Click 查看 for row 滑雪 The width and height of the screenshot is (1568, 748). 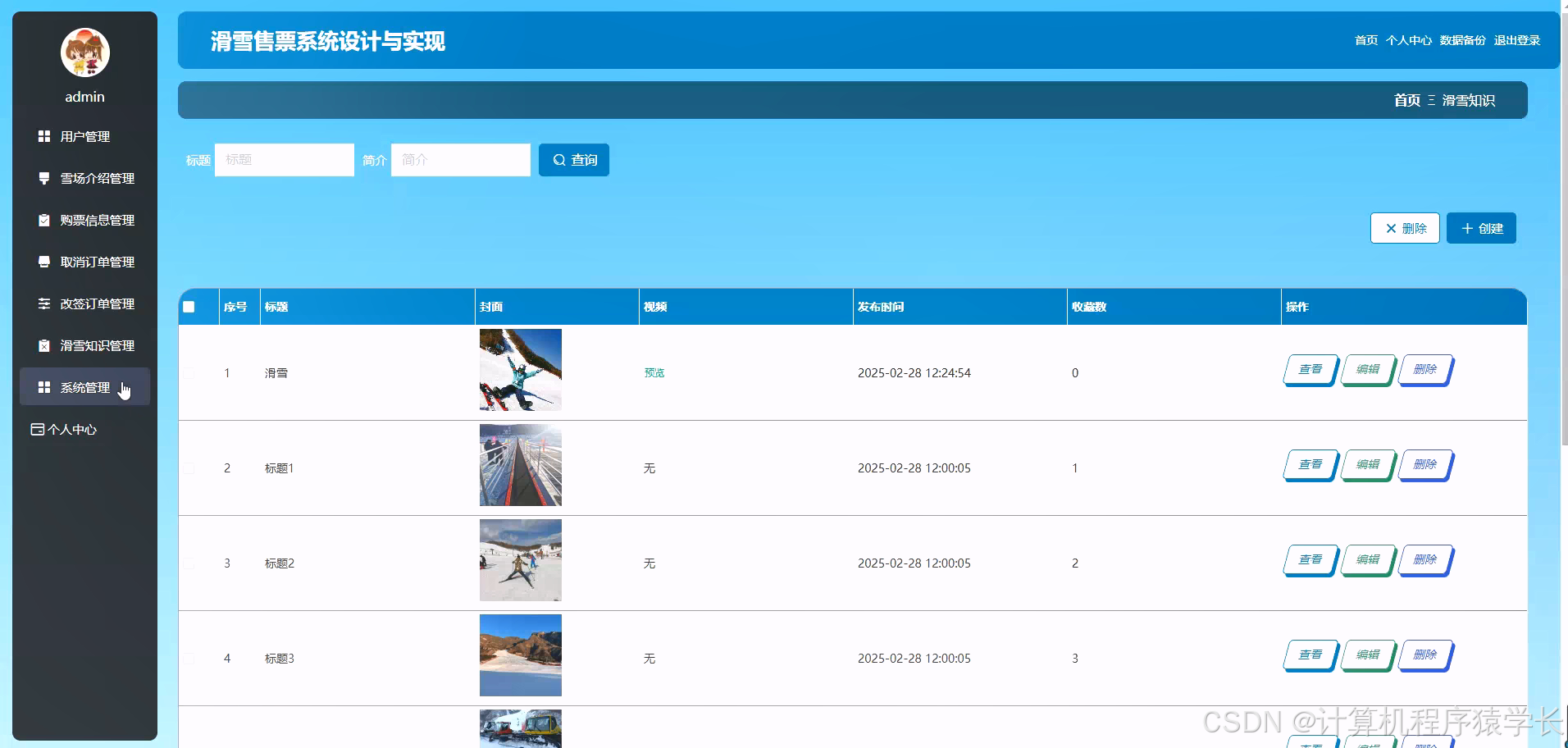tap(1310, 370)
